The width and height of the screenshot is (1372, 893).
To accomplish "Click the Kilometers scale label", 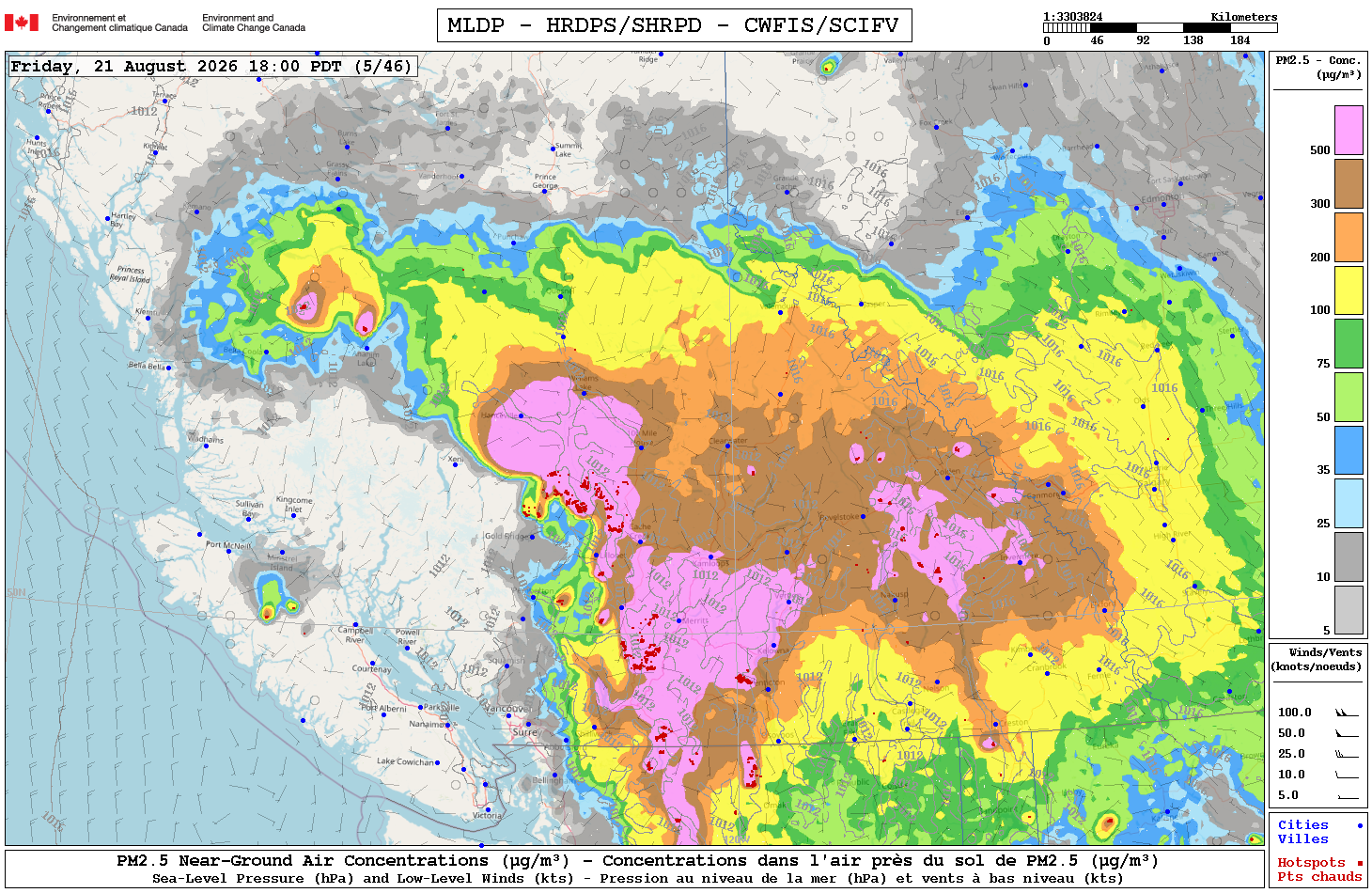I will [1243, 17].
